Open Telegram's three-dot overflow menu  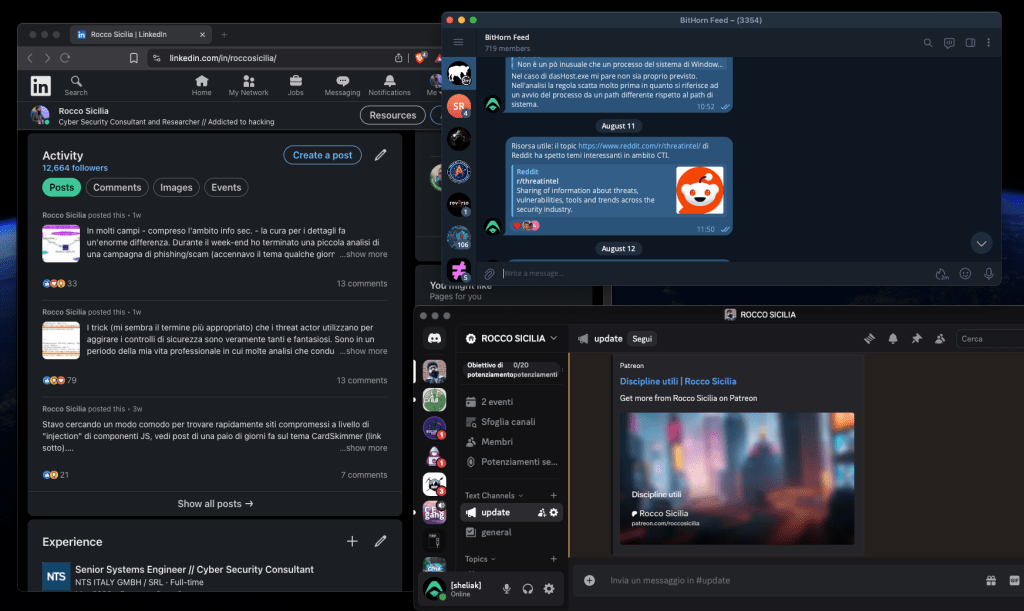pos(988,42)
